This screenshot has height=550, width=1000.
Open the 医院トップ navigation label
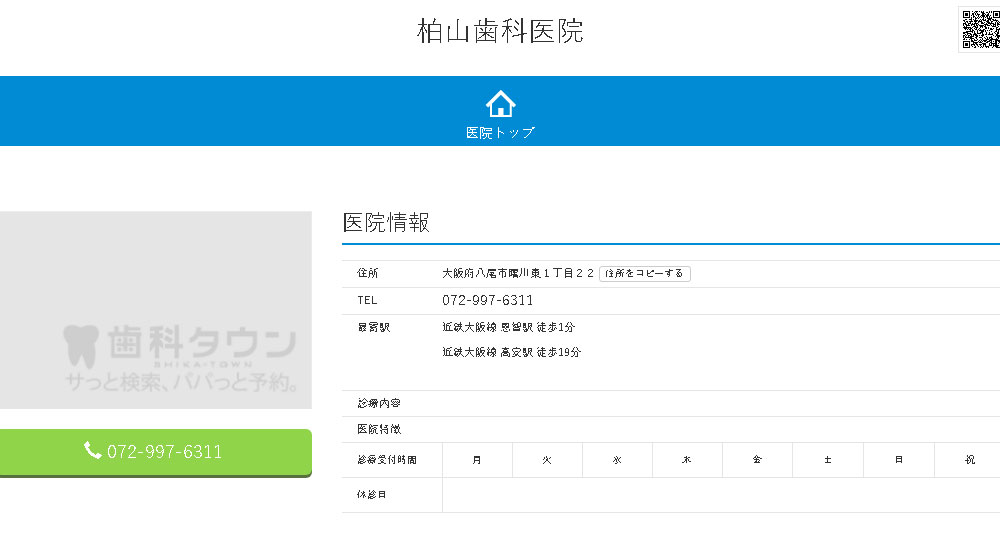tap(500, 132)
